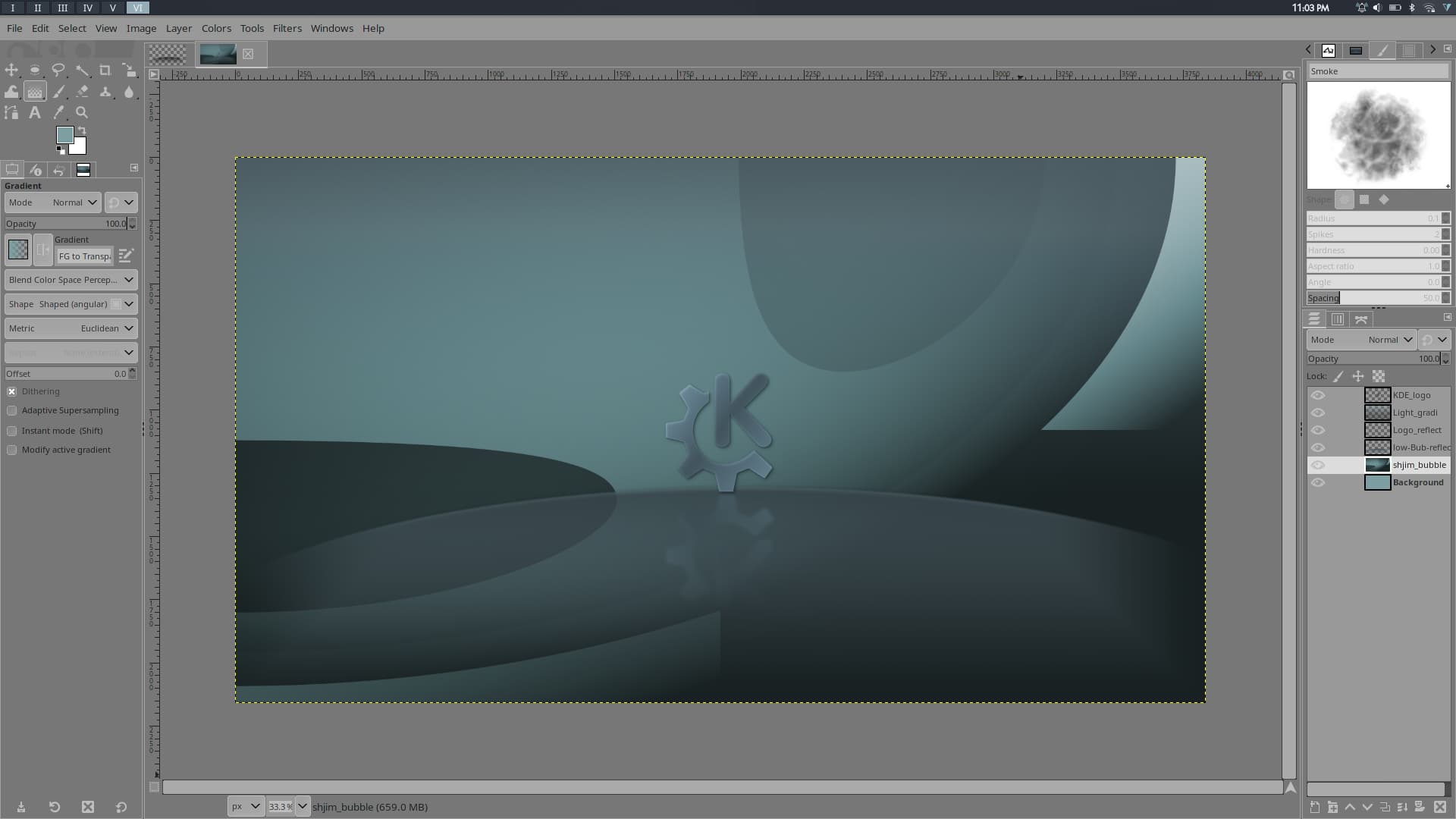Select the Color Picker eyedropper tool
This screenshot has width=1456, height=819.
point(58,112)
